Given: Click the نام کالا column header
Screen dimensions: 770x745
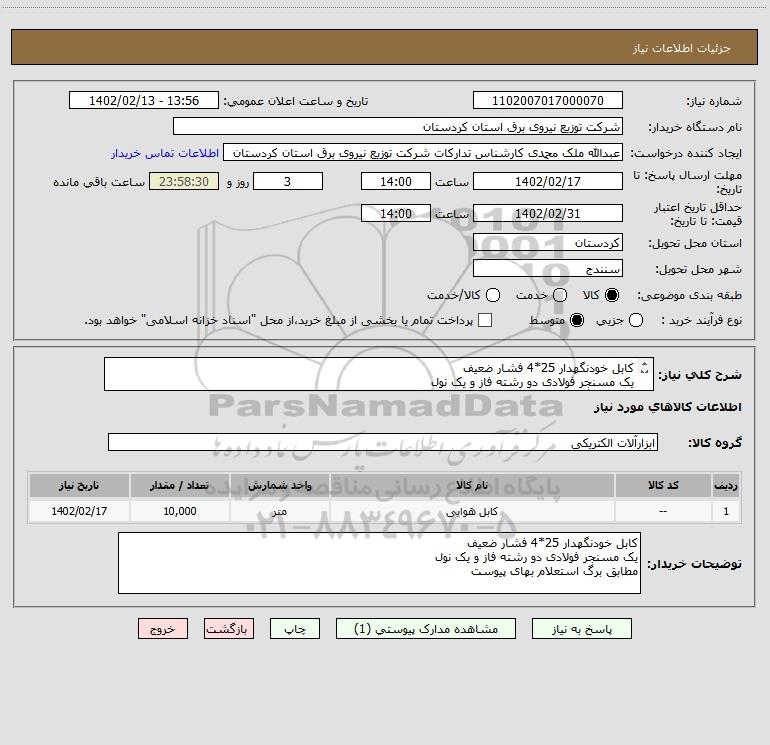Looking at the screenshot, I should click(472, 485).
